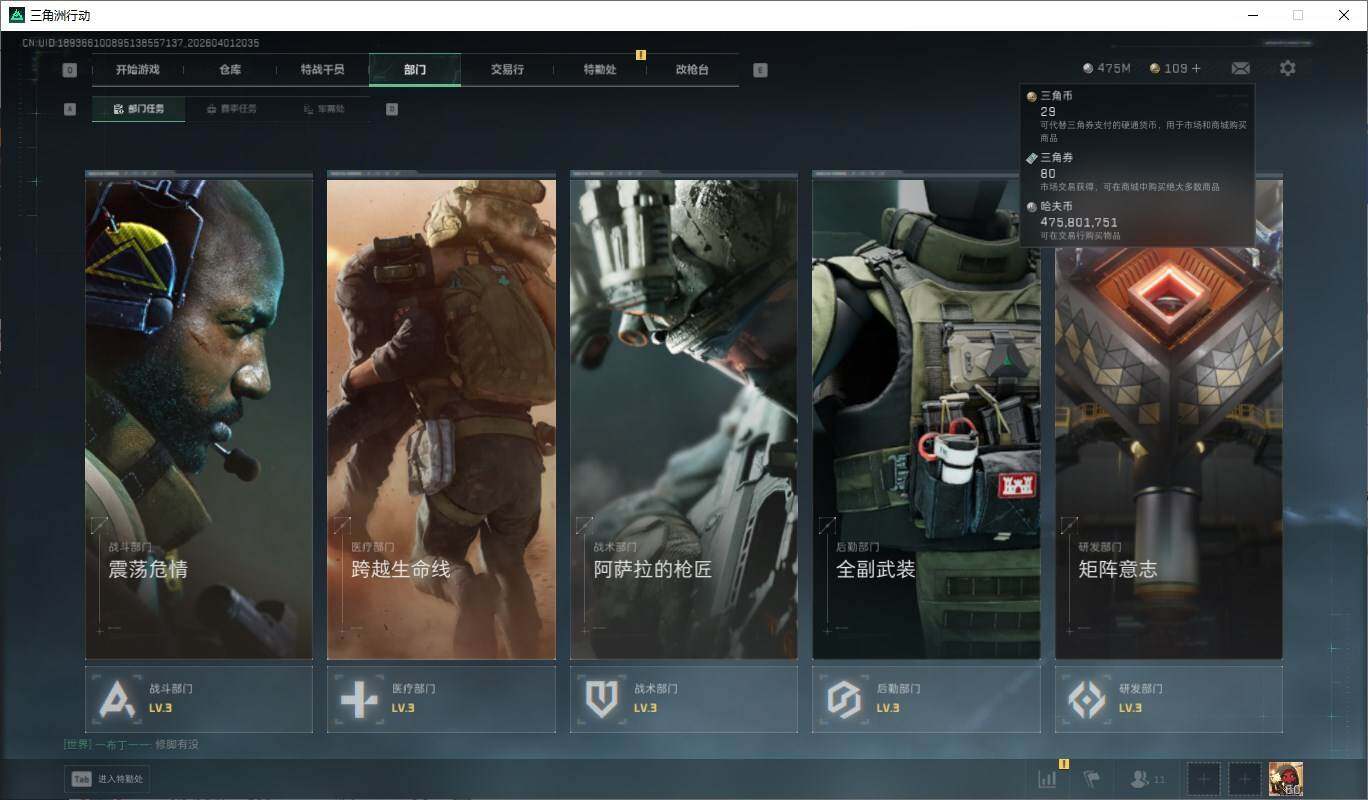Click the 109 triangle coin balance
Viewport: 1368px width, 800px height.
(1168, 68)
